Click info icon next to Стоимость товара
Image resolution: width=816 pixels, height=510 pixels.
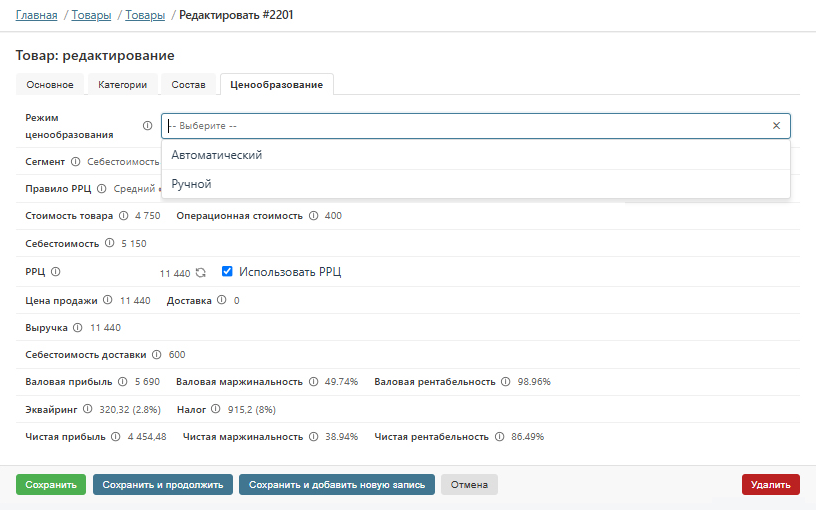[123, 215]
